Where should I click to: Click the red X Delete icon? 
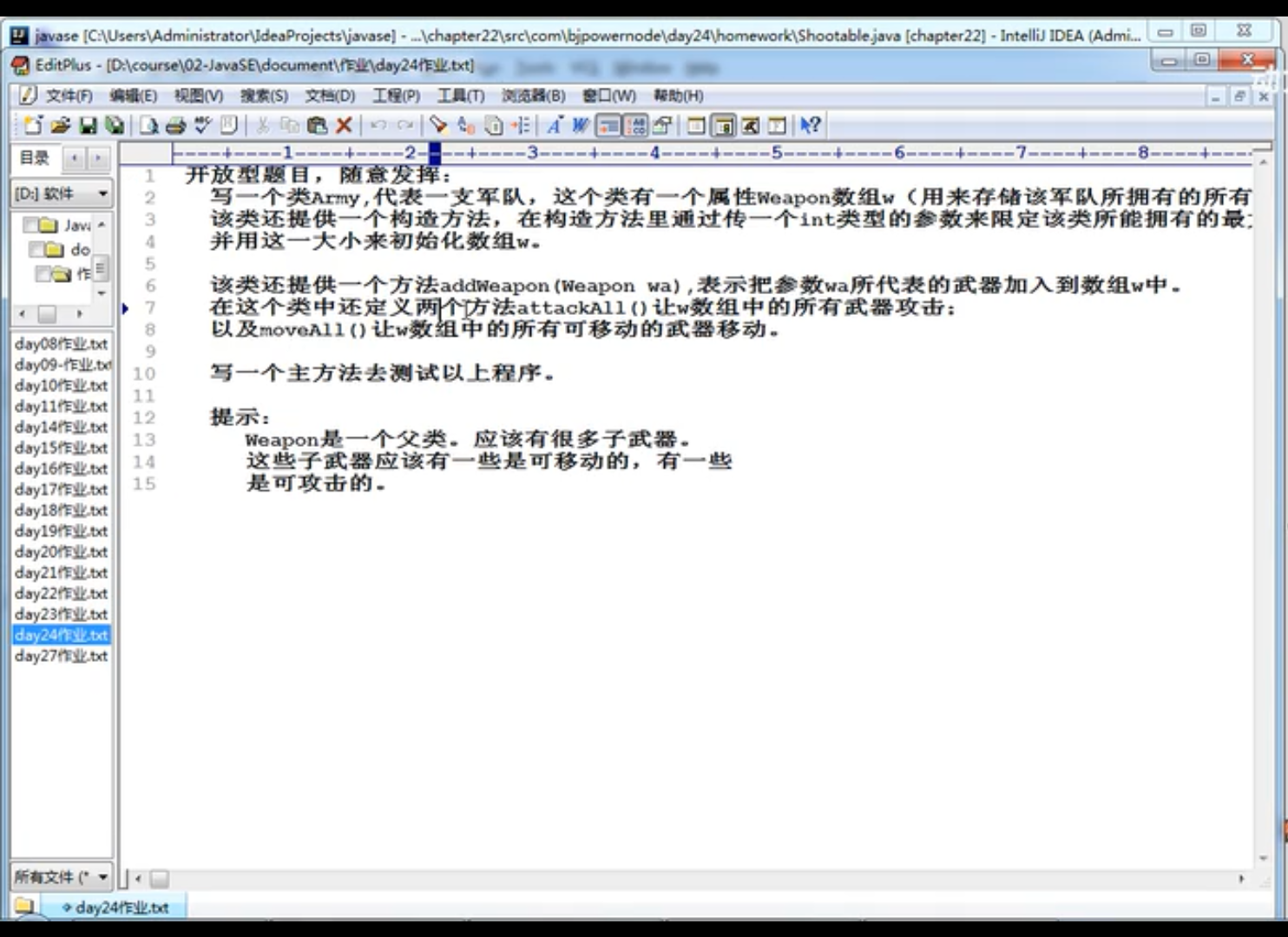344,126
